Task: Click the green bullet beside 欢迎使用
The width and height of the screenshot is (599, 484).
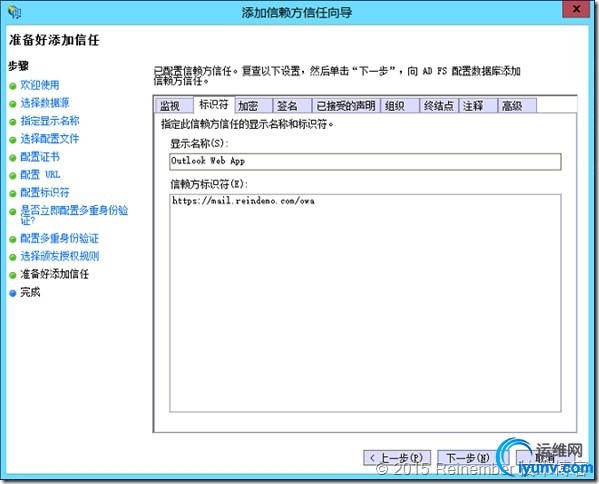Action: 13,86
